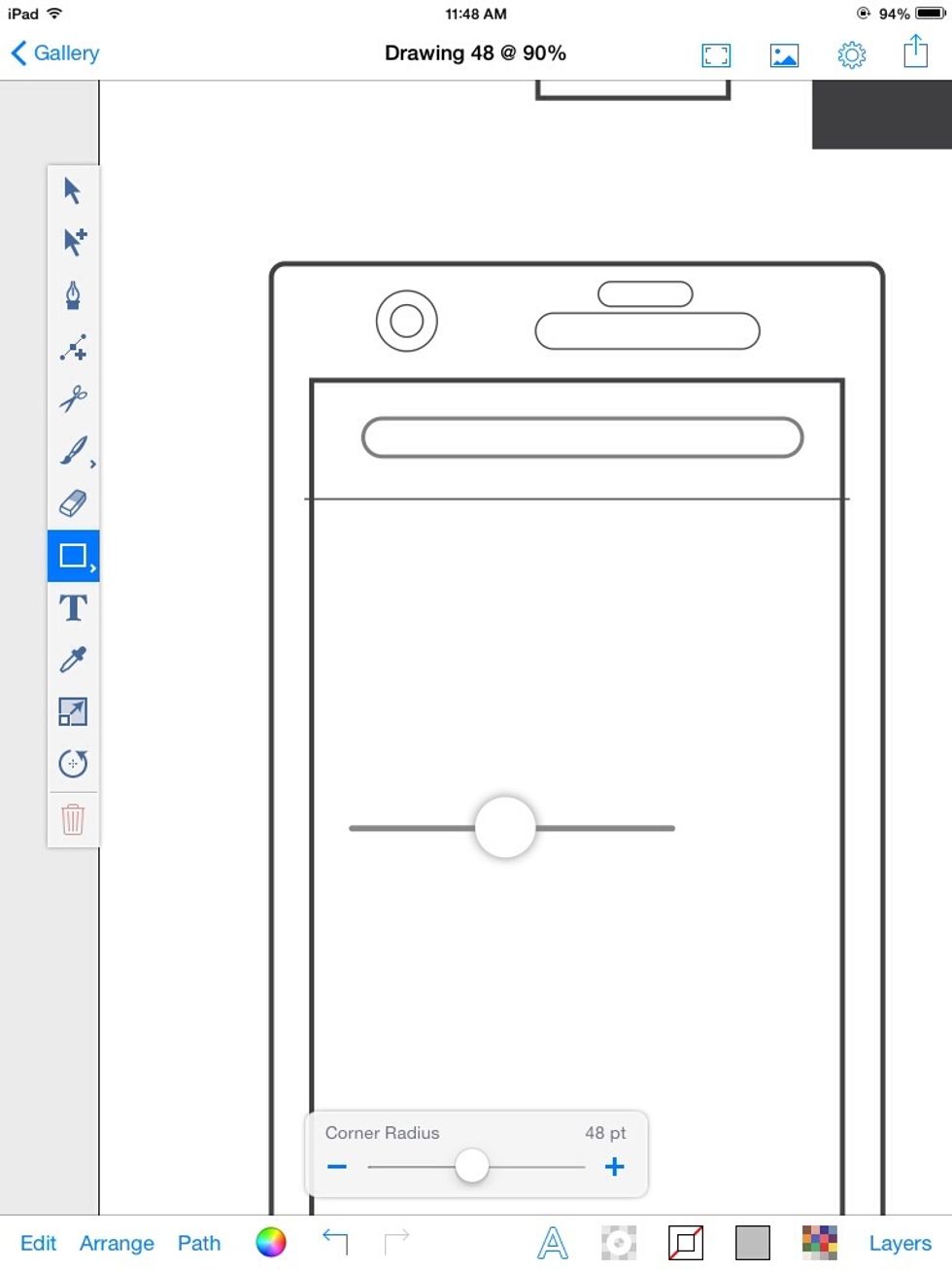Select the Scale tool
Image resolution: width=952 pixels, height=1270 pixels.
73,711
